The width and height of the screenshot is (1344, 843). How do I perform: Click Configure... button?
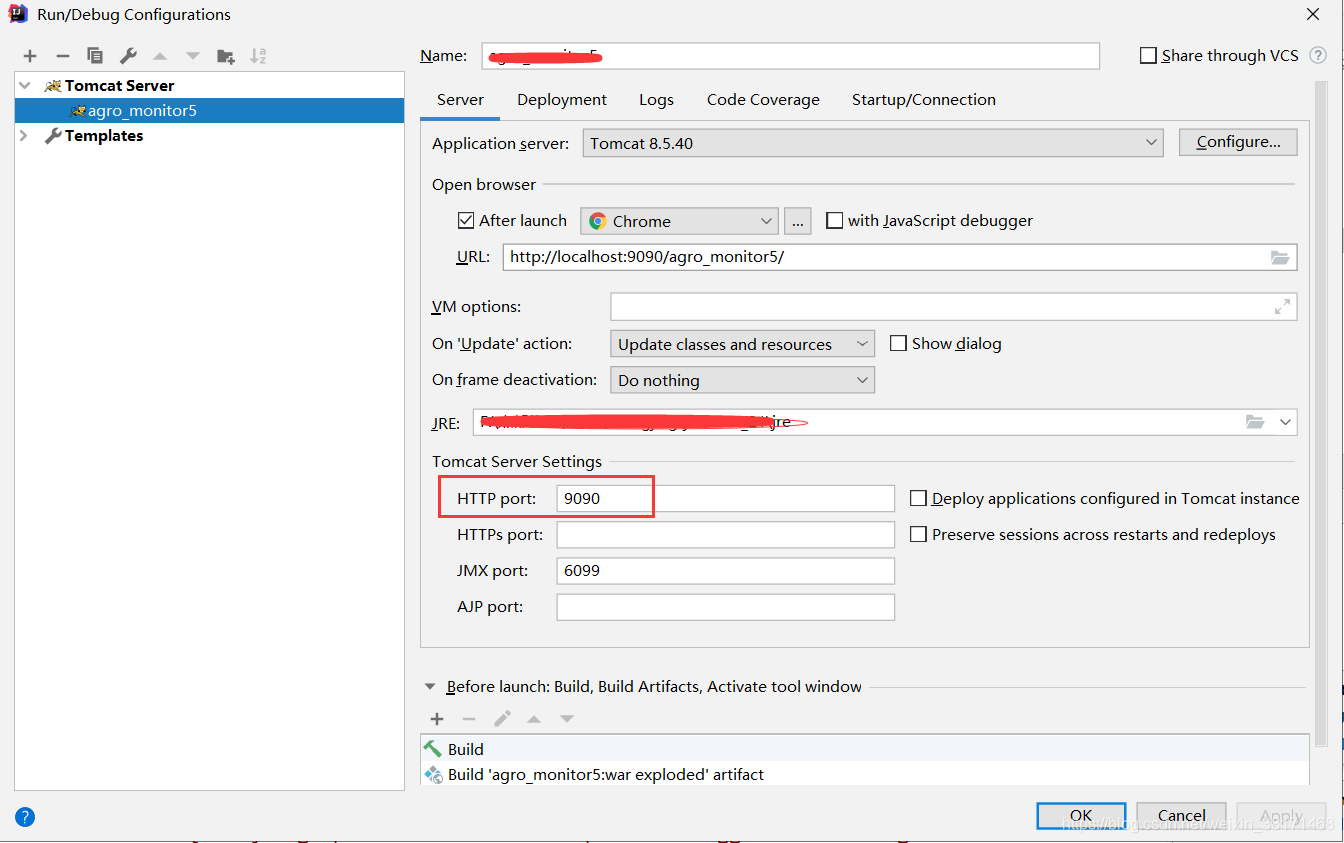[1238, 142]
